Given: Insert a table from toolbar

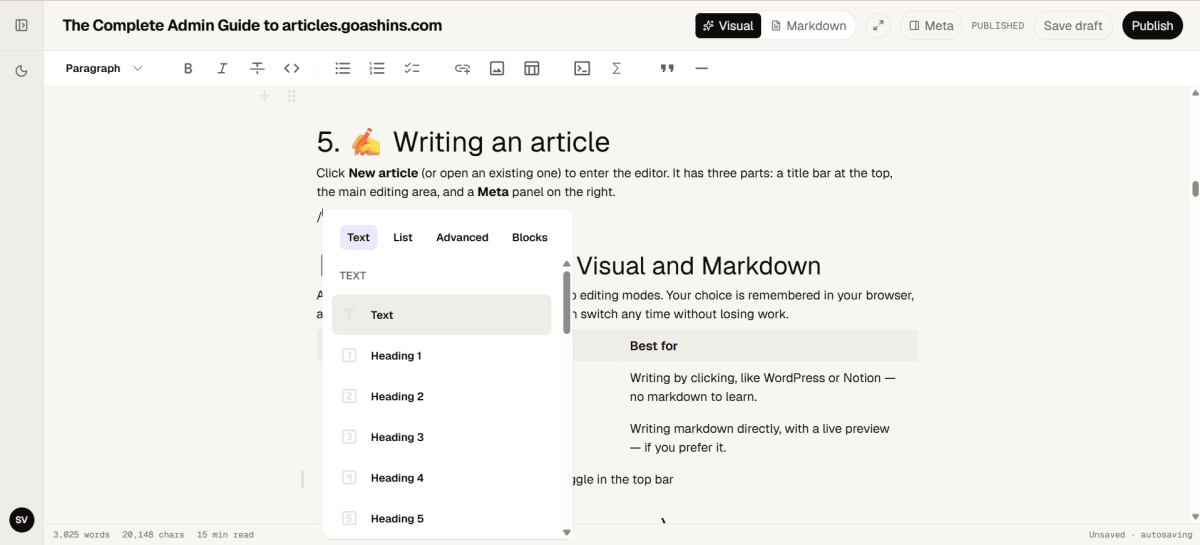Looking at the screenshot, I should coord(531,68).
